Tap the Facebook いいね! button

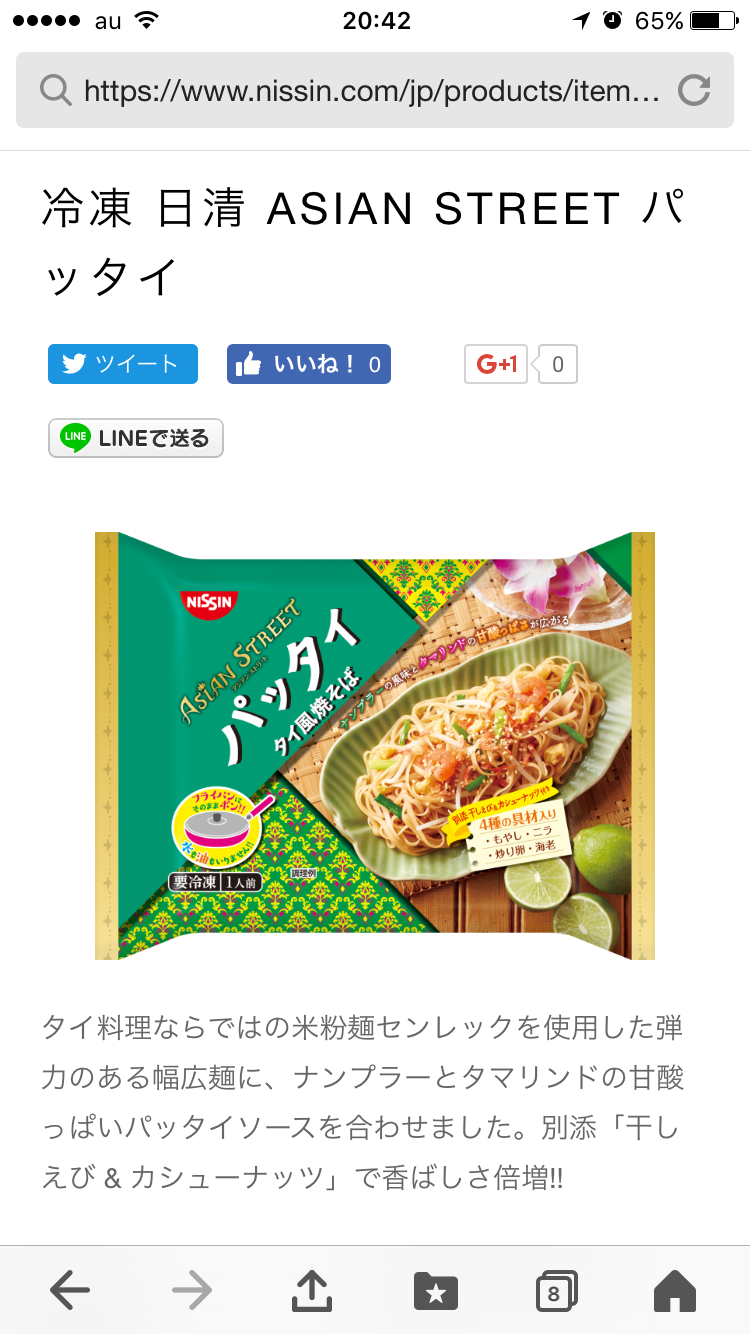[309, 364]
